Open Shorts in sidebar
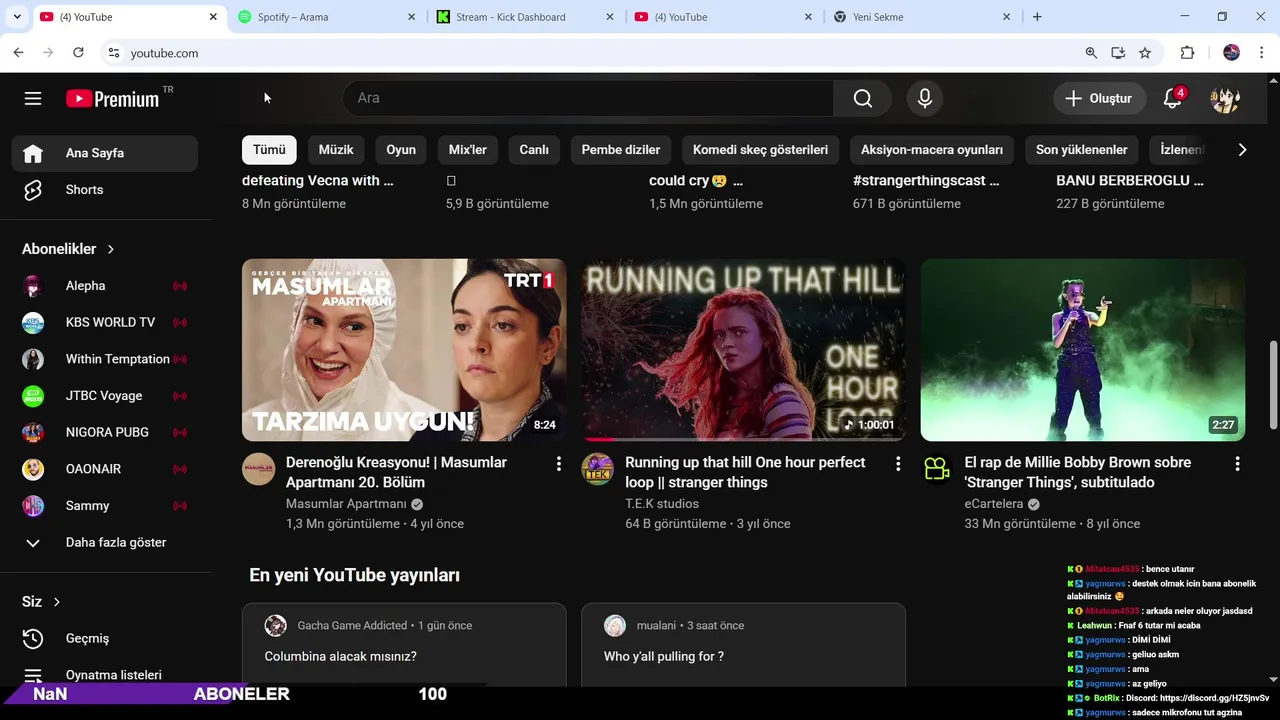Image resolution: width=1280 pixels, height=720 pixels. pyautogui.click(x=105, y=190)
